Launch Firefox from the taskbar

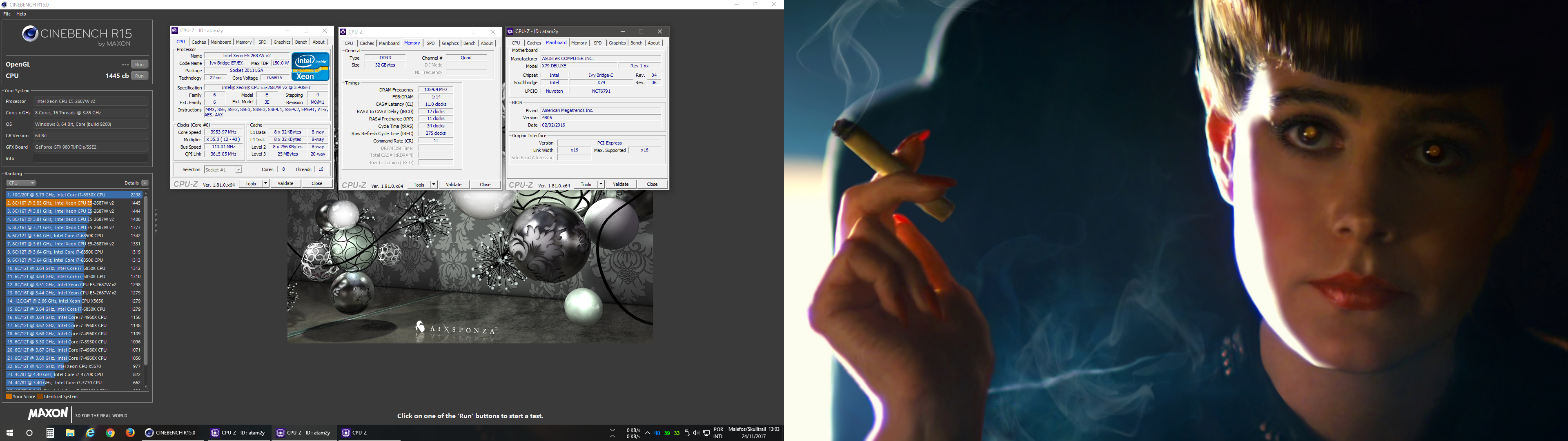tap(130, 433)
